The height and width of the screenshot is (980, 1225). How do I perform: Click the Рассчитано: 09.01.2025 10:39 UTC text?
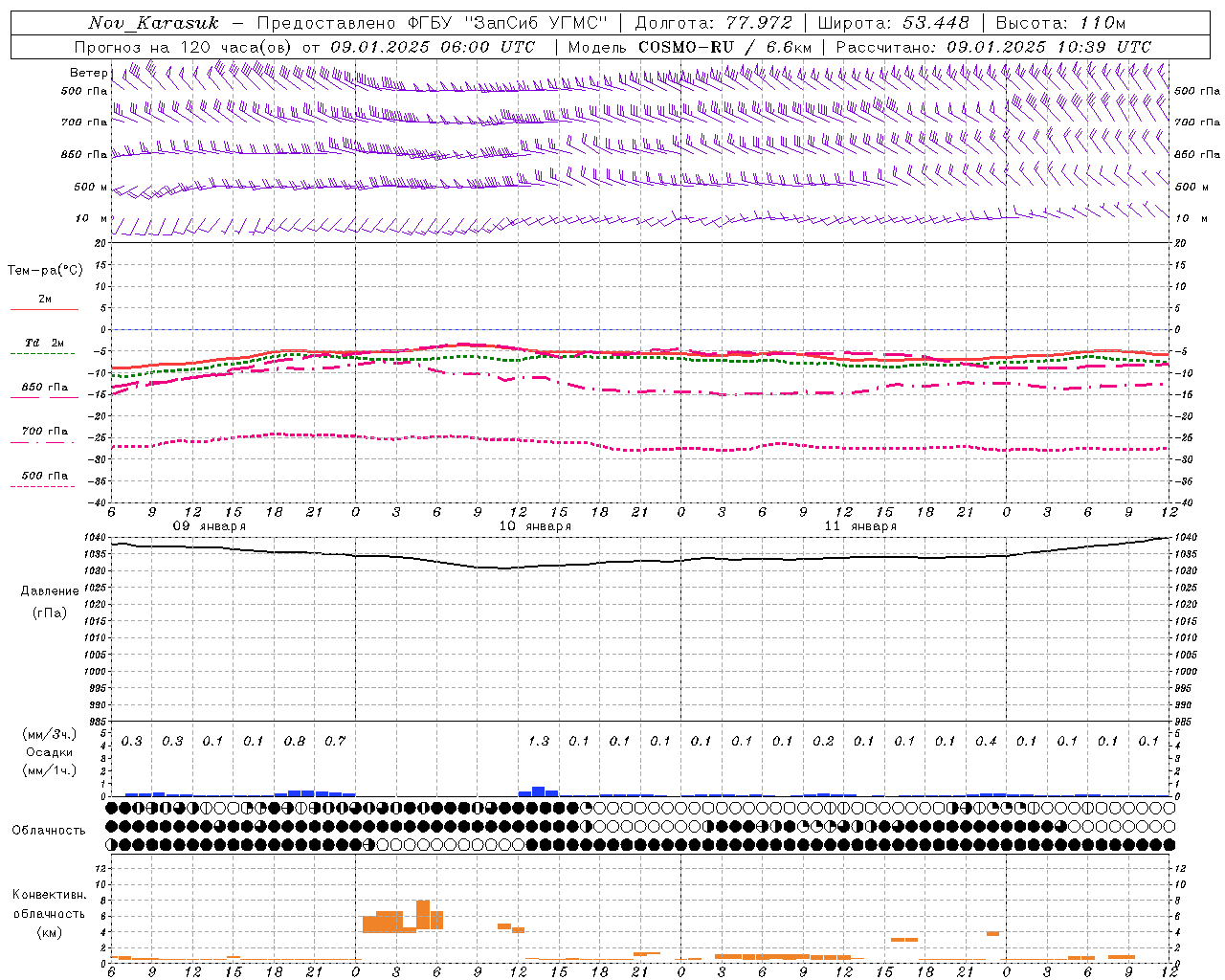point(993,47)
